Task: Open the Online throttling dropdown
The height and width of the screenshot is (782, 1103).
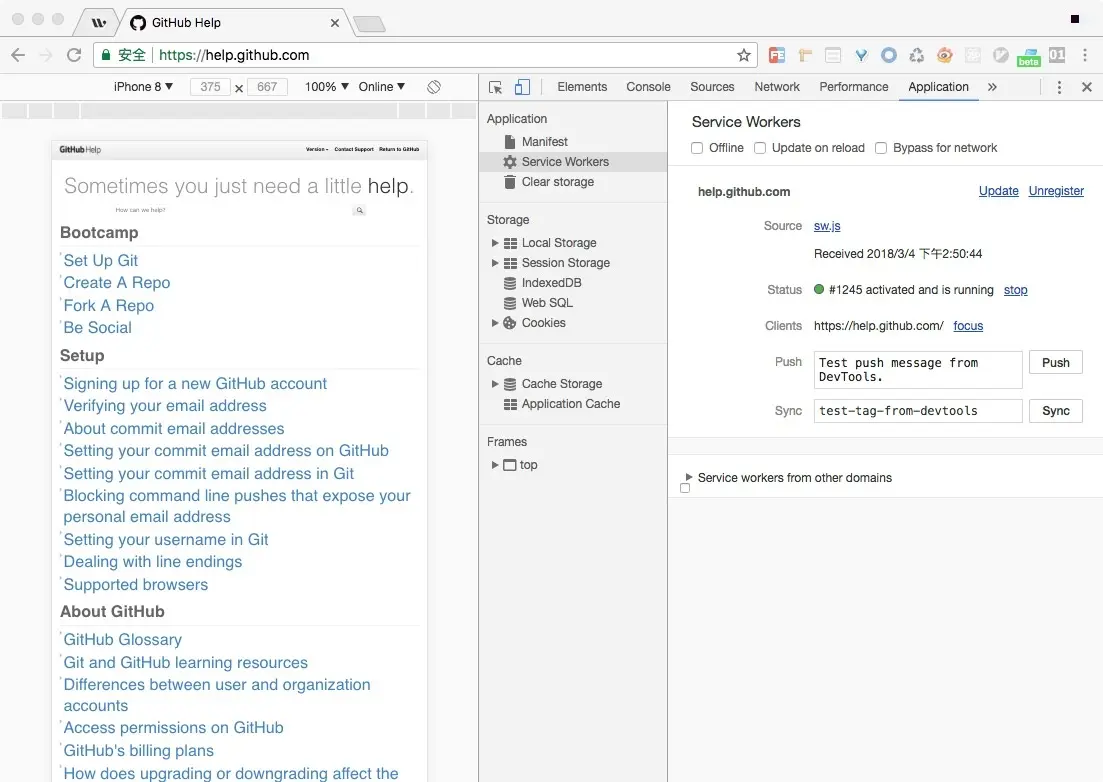Action: tap(381, 86)
